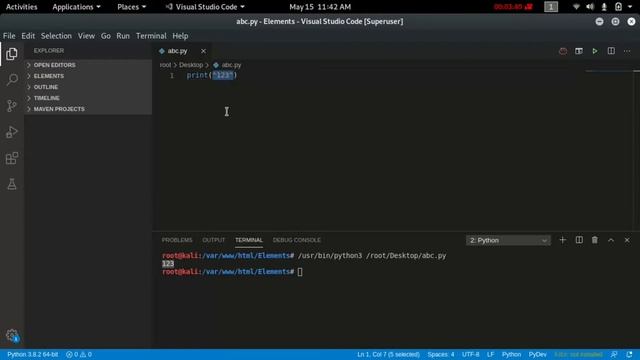Open the Testing flask view
This screenshot has height=360, width=640.
click(x=12, y=184)
